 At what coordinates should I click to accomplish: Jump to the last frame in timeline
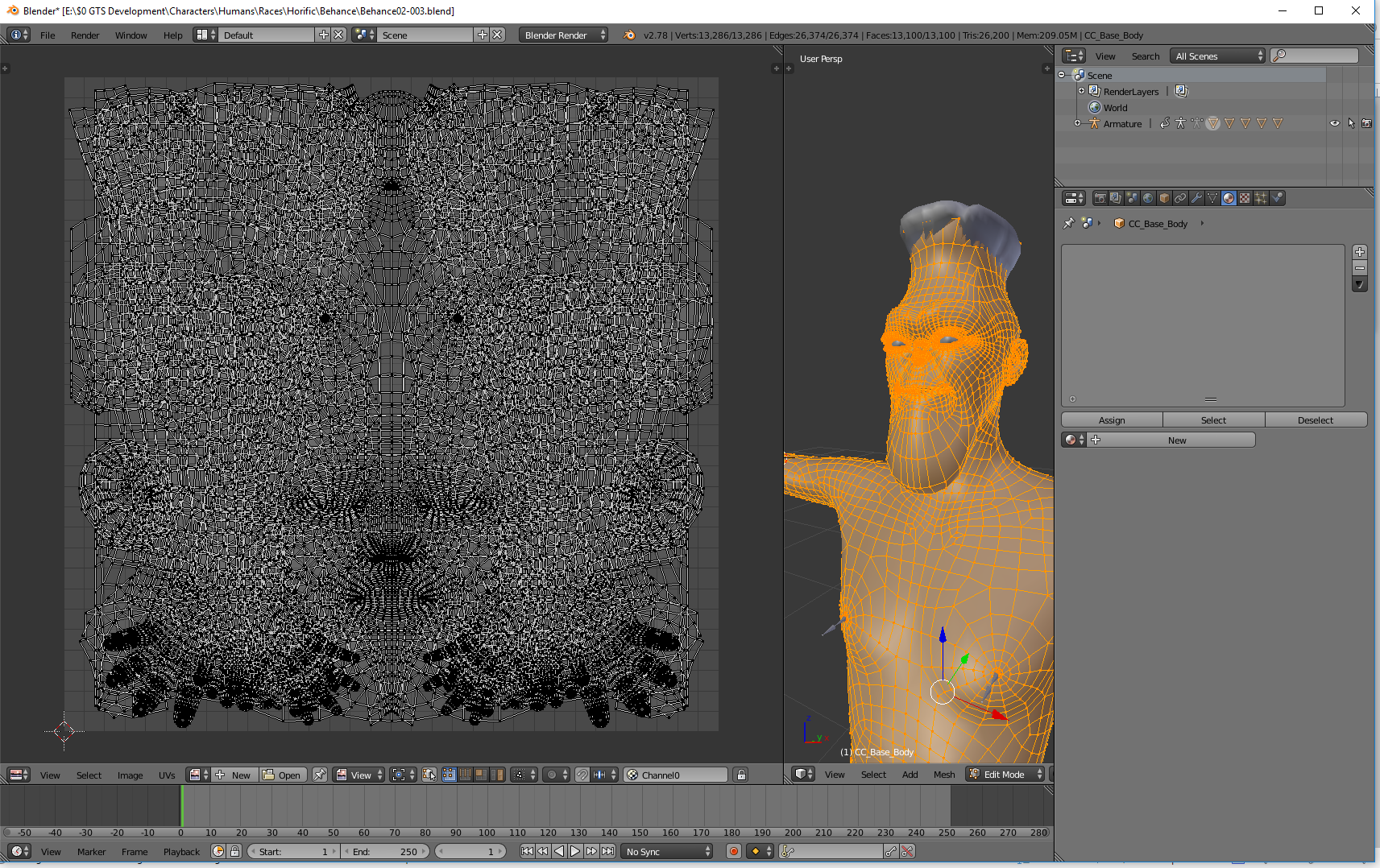[607, 851]
